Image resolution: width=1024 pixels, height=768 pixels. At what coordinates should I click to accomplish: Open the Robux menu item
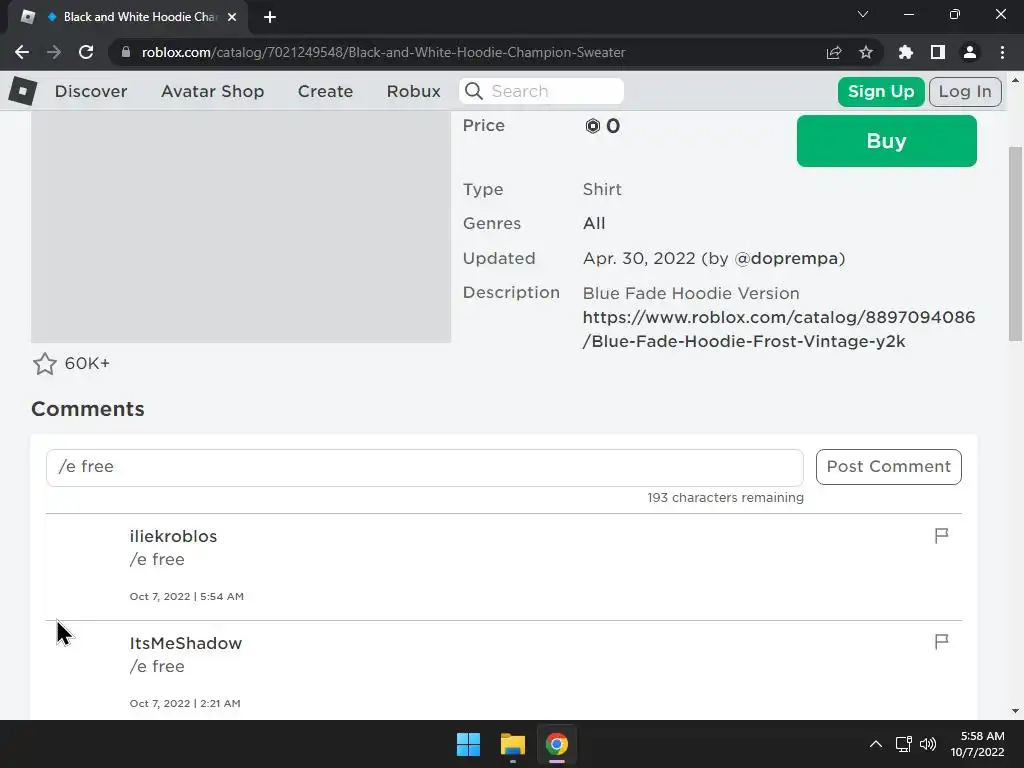click(x=413, y=91)
